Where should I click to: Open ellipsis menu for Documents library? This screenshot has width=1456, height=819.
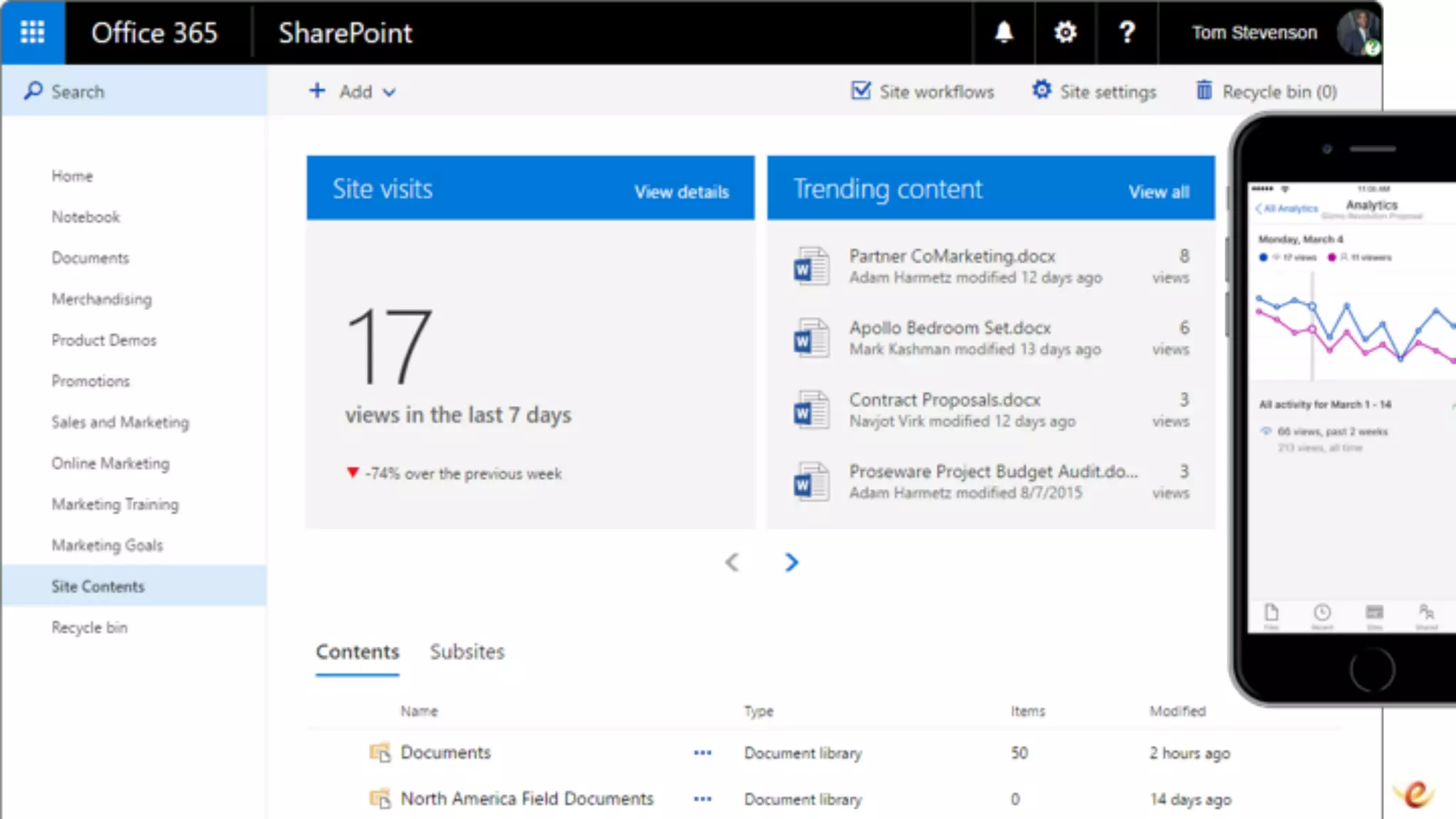coord(702,753)
